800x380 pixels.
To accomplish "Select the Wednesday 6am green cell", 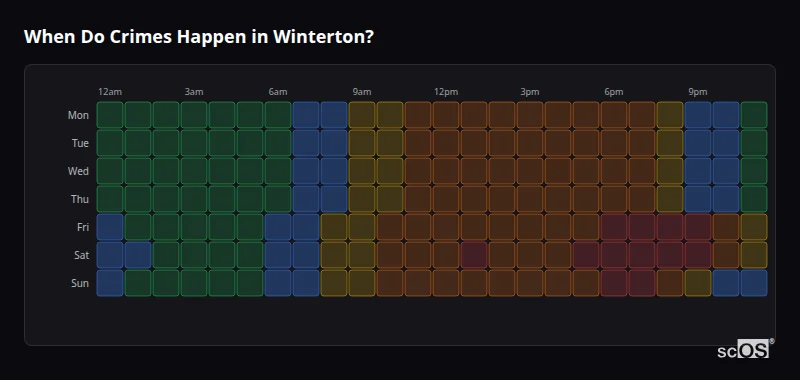I will 278,171.
